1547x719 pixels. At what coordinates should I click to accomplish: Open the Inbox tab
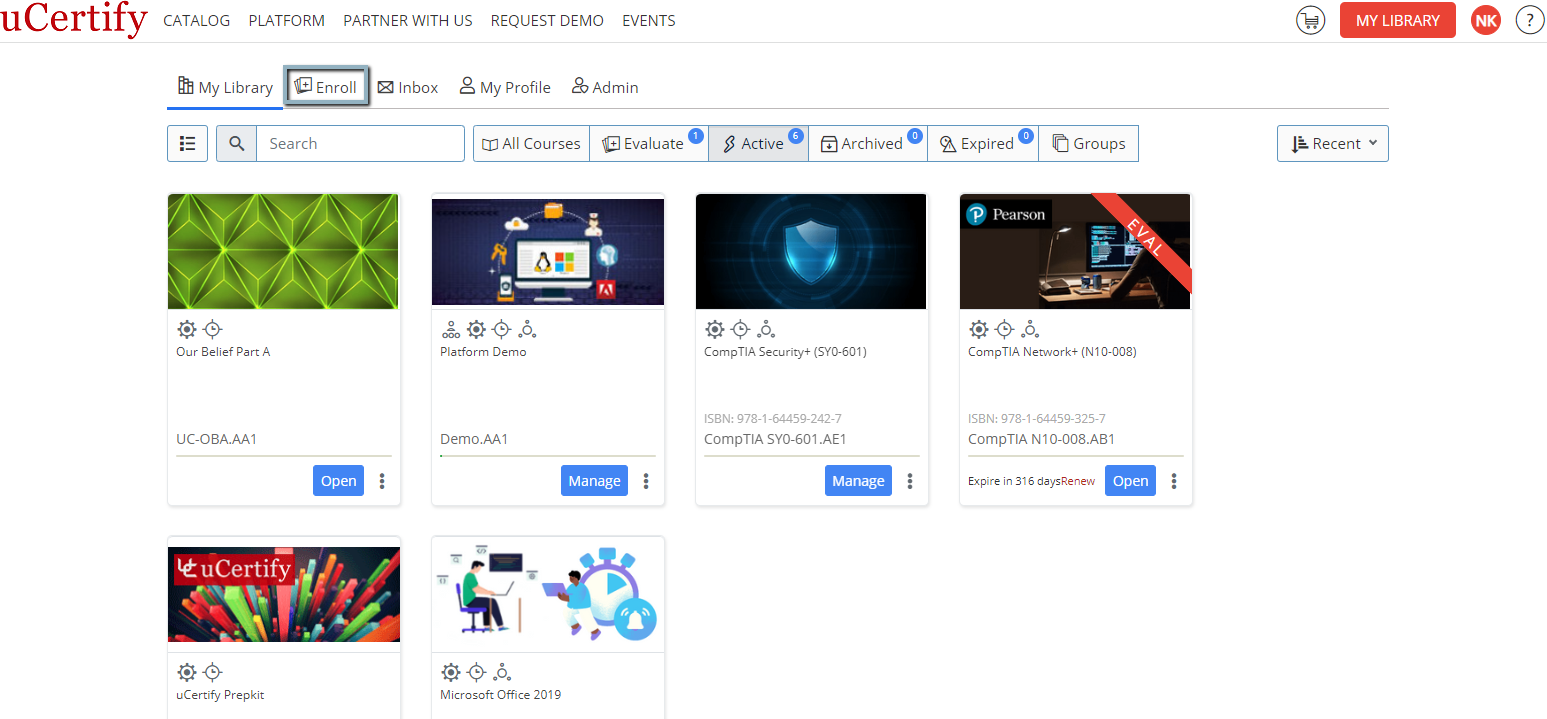408,87
